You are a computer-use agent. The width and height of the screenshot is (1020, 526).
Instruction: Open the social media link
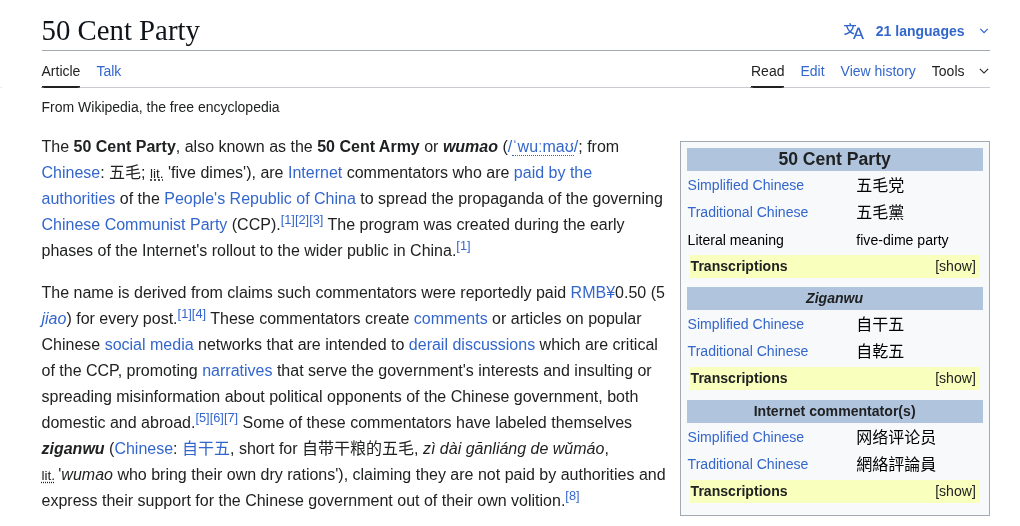[149, 345]
